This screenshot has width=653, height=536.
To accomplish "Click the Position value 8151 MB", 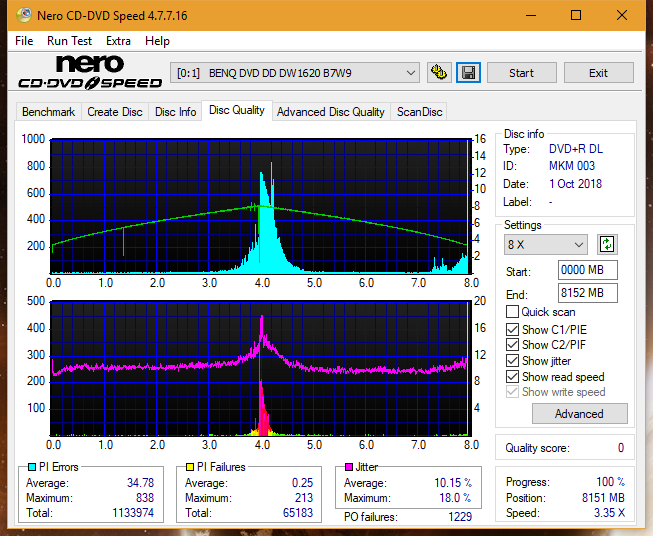I will 603,498.
